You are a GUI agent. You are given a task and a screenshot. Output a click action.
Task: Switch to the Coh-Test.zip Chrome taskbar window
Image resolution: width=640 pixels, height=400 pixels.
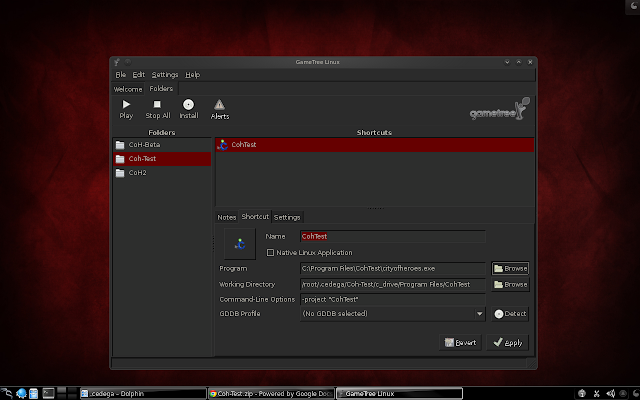click(x=271, y=393)
